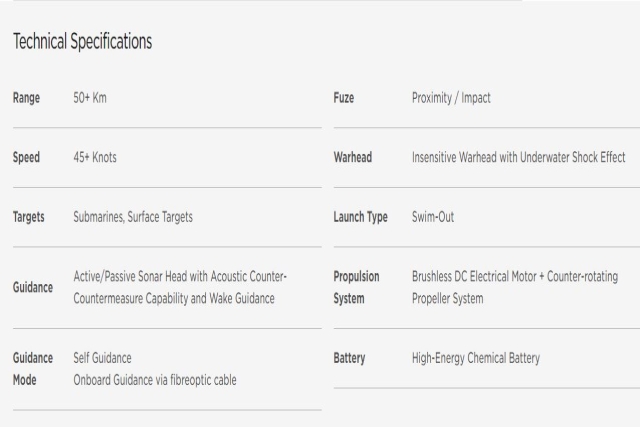Click the Self Guidance text
This screenshot has width=640, height=427.
(102, 358)
